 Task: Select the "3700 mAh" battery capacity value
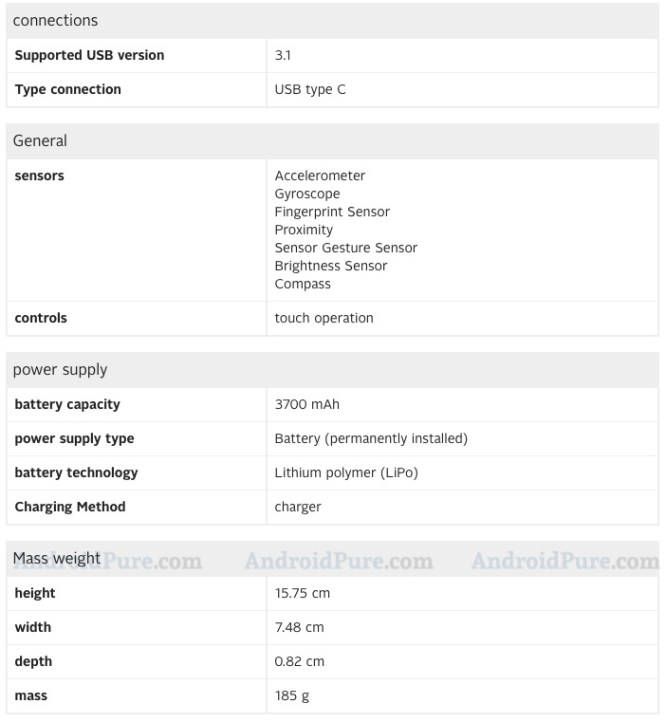coord(308,404)
